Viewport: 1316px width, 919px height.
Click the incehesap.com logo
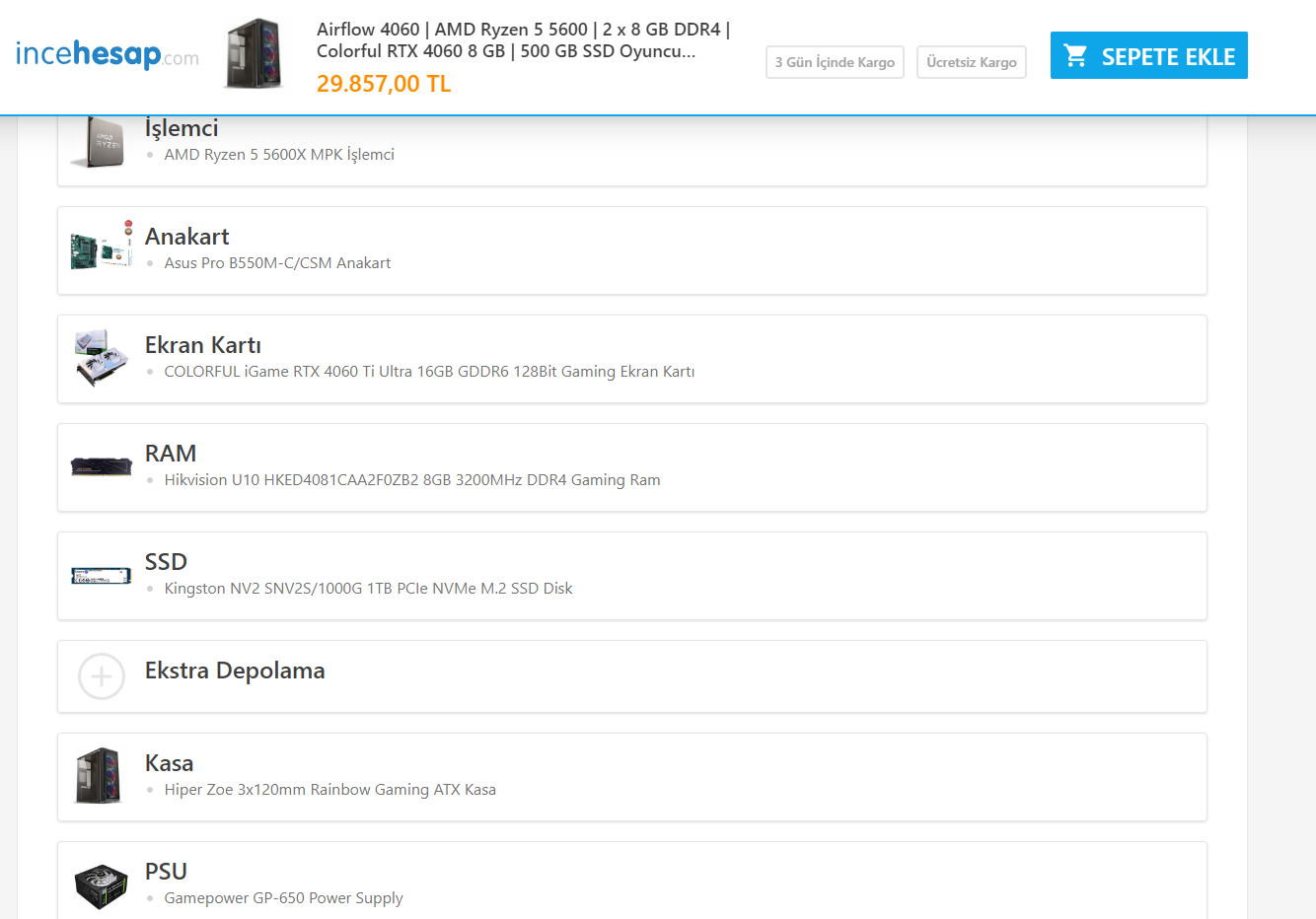tap(107, 54)
